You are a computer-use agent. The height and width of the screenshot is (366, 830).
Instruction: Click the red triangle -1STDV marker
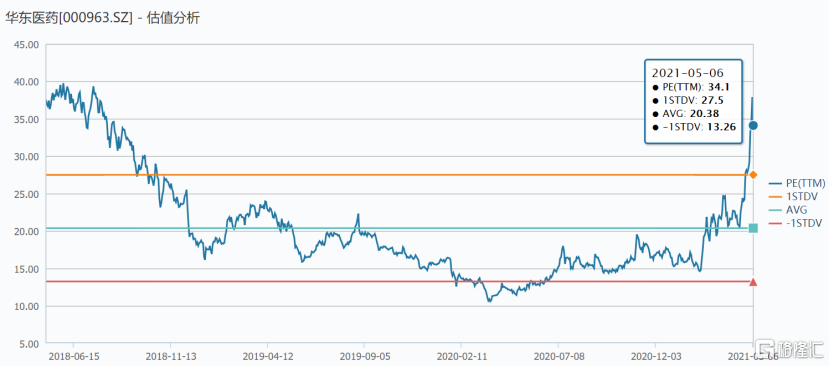pyautogui.click(x=753, y=282)
